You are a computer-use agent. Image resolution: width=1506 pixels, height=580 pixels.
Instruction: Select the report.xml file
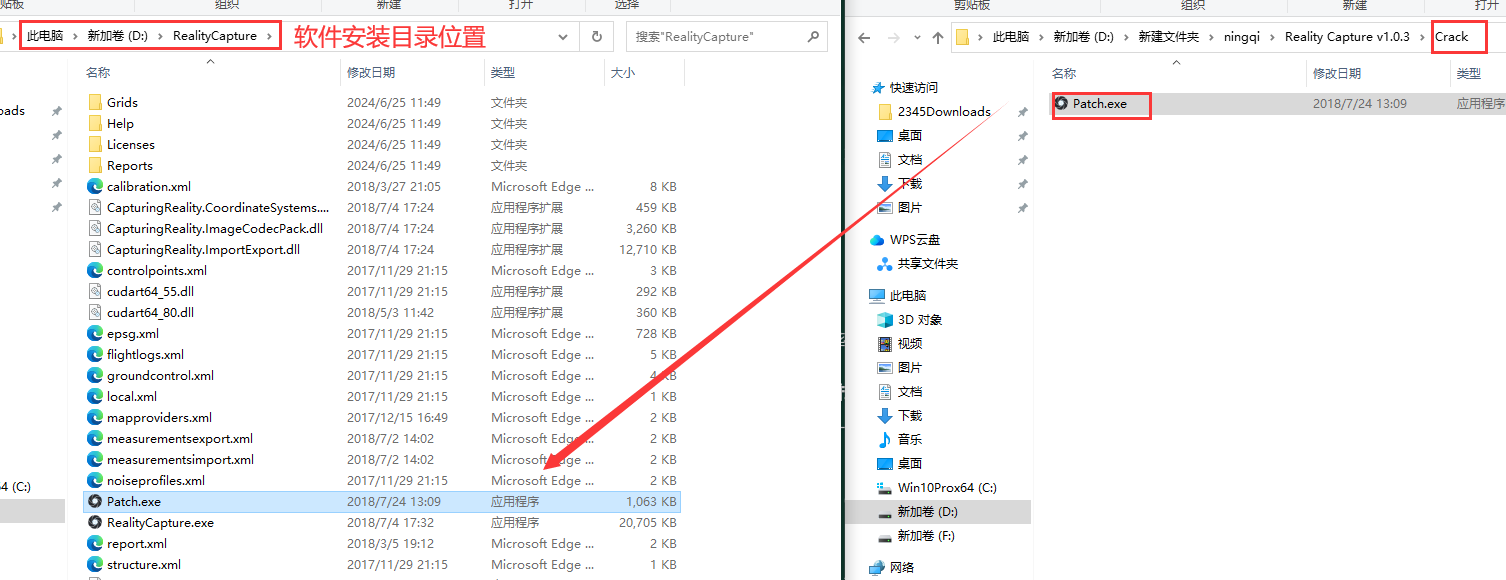click(x=137, y=543)
